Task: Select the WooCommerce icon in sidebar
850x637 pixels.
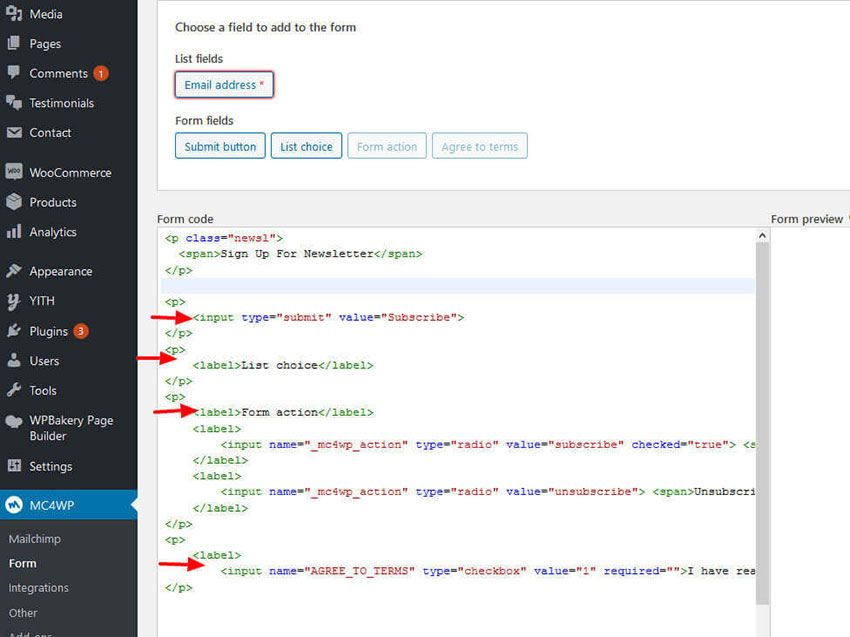Action: [x=14, y=172]
